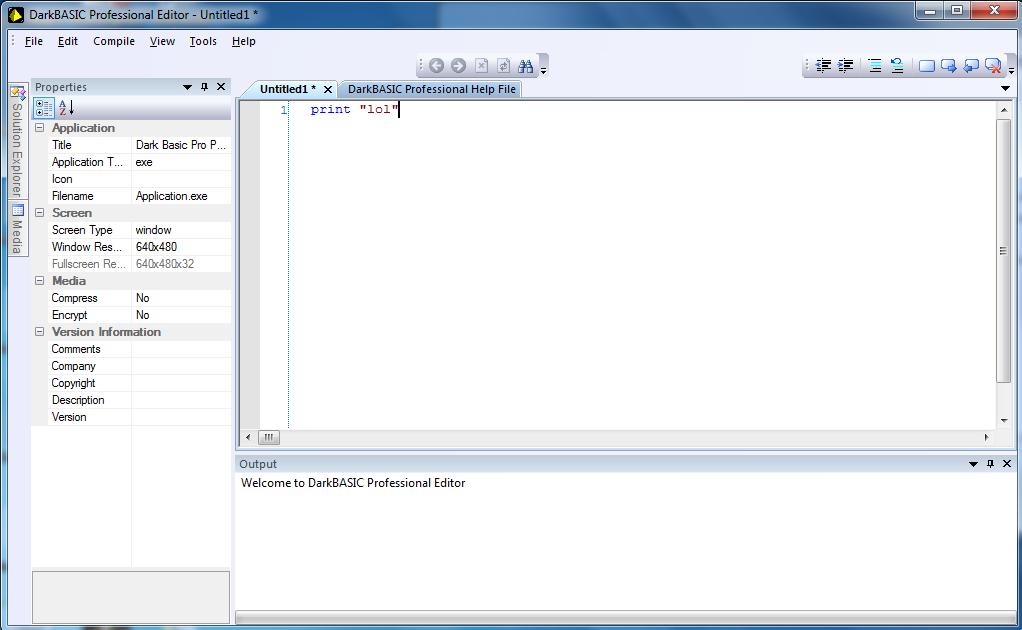
Task: Open the View menu
Action: pyautogui.click(x=162, y=41)
